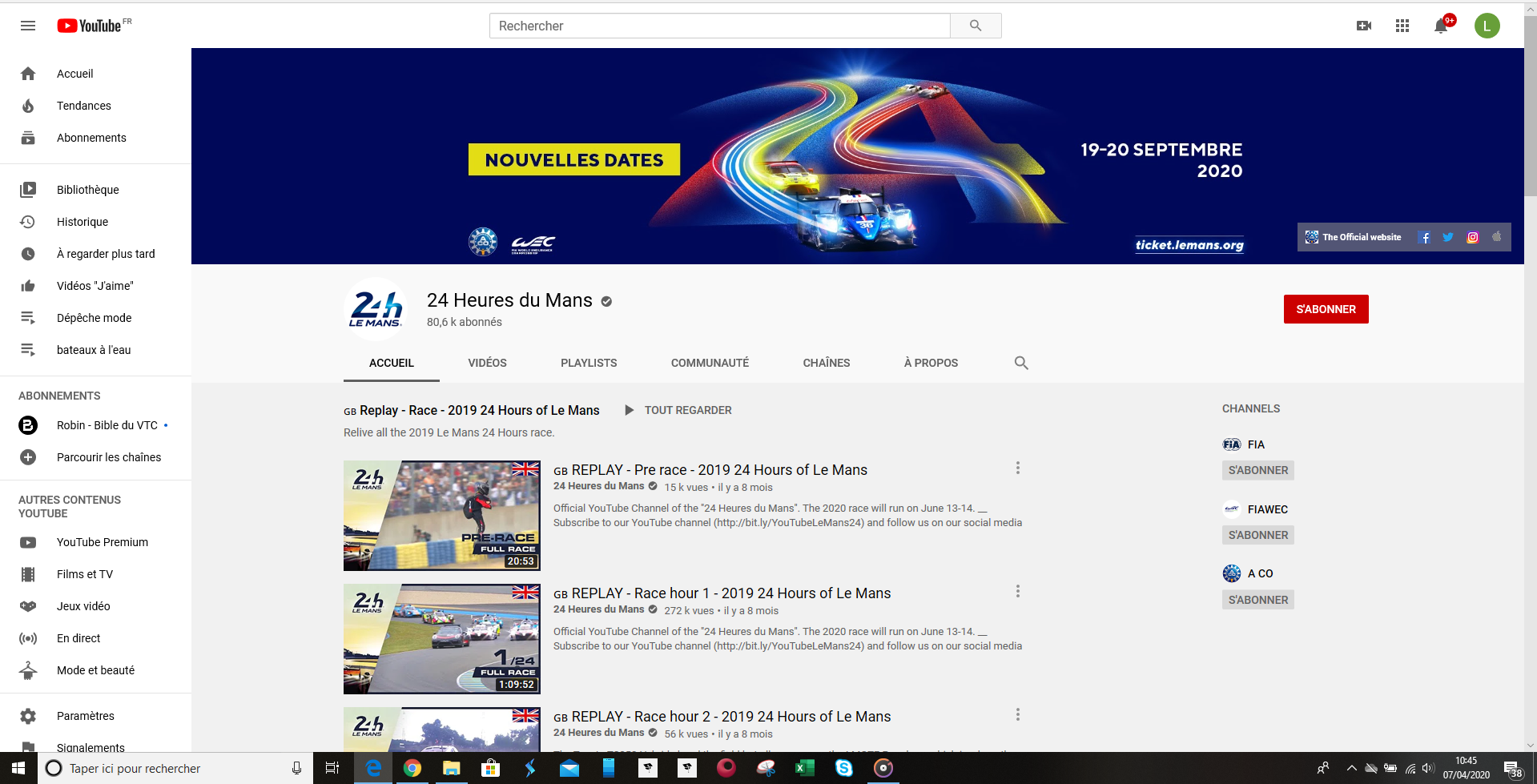The width and height of the screenshot is (1537, 784).
Task: Switch to the VIDÉOS tab
Action: 487,363
